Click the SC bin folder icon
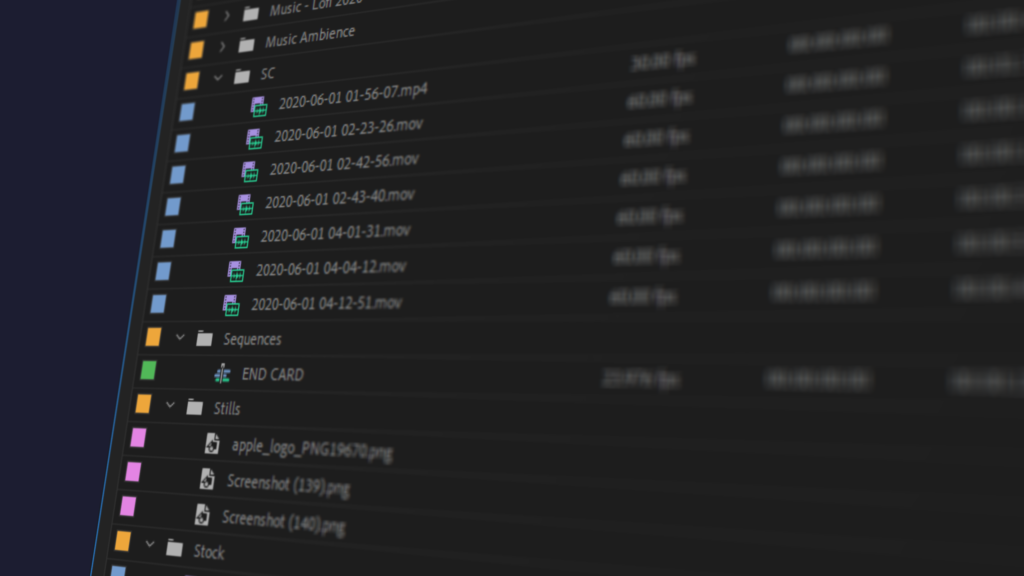The image size is (1024, 576). (x=241, y=76)
